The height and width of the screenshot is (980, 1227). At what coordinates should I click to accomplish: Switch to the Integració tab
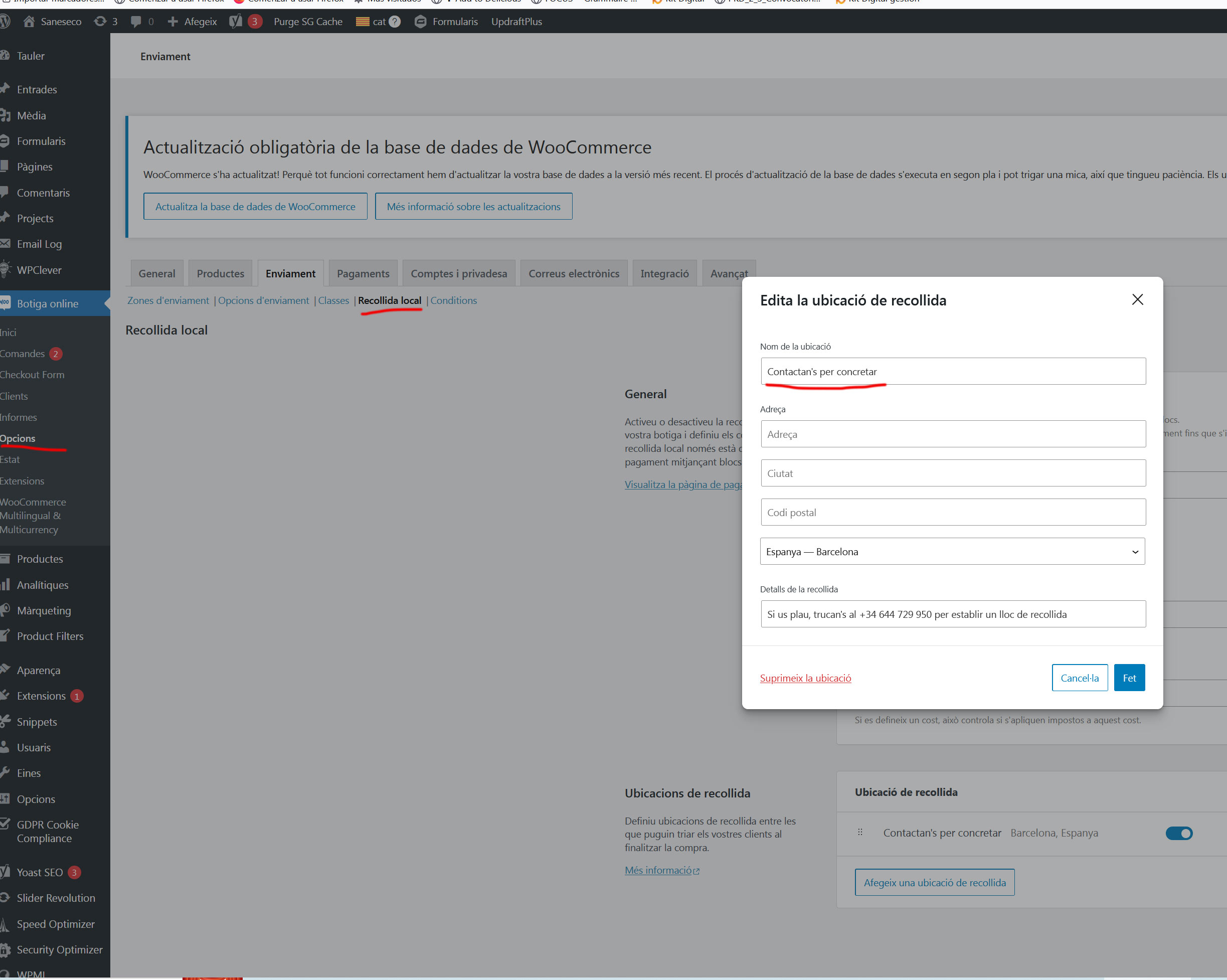(x=664, y=274)
